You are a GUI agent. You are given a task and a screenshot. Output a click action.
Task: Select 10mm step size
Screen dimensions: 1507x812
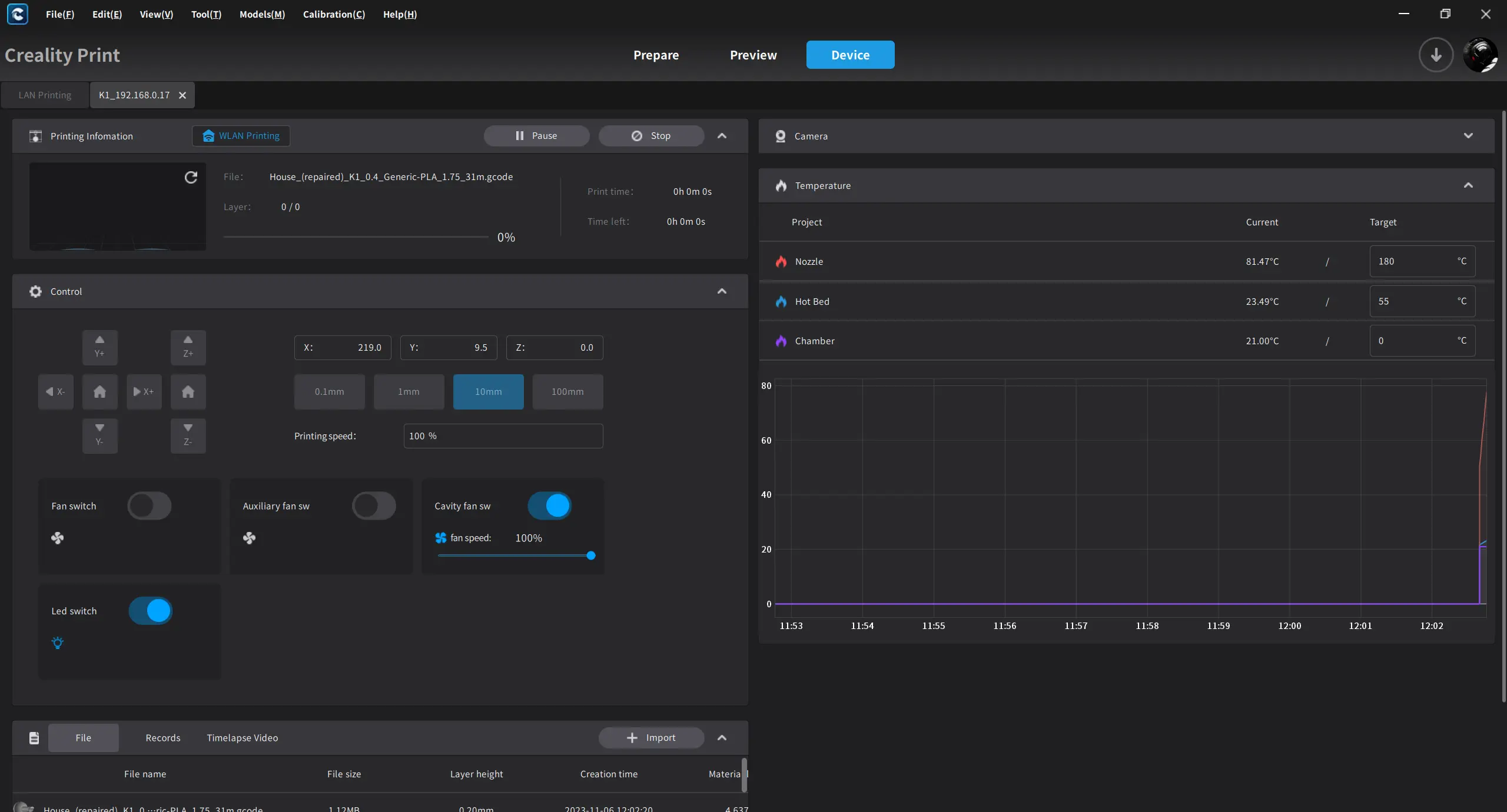(x=488, y=392)
